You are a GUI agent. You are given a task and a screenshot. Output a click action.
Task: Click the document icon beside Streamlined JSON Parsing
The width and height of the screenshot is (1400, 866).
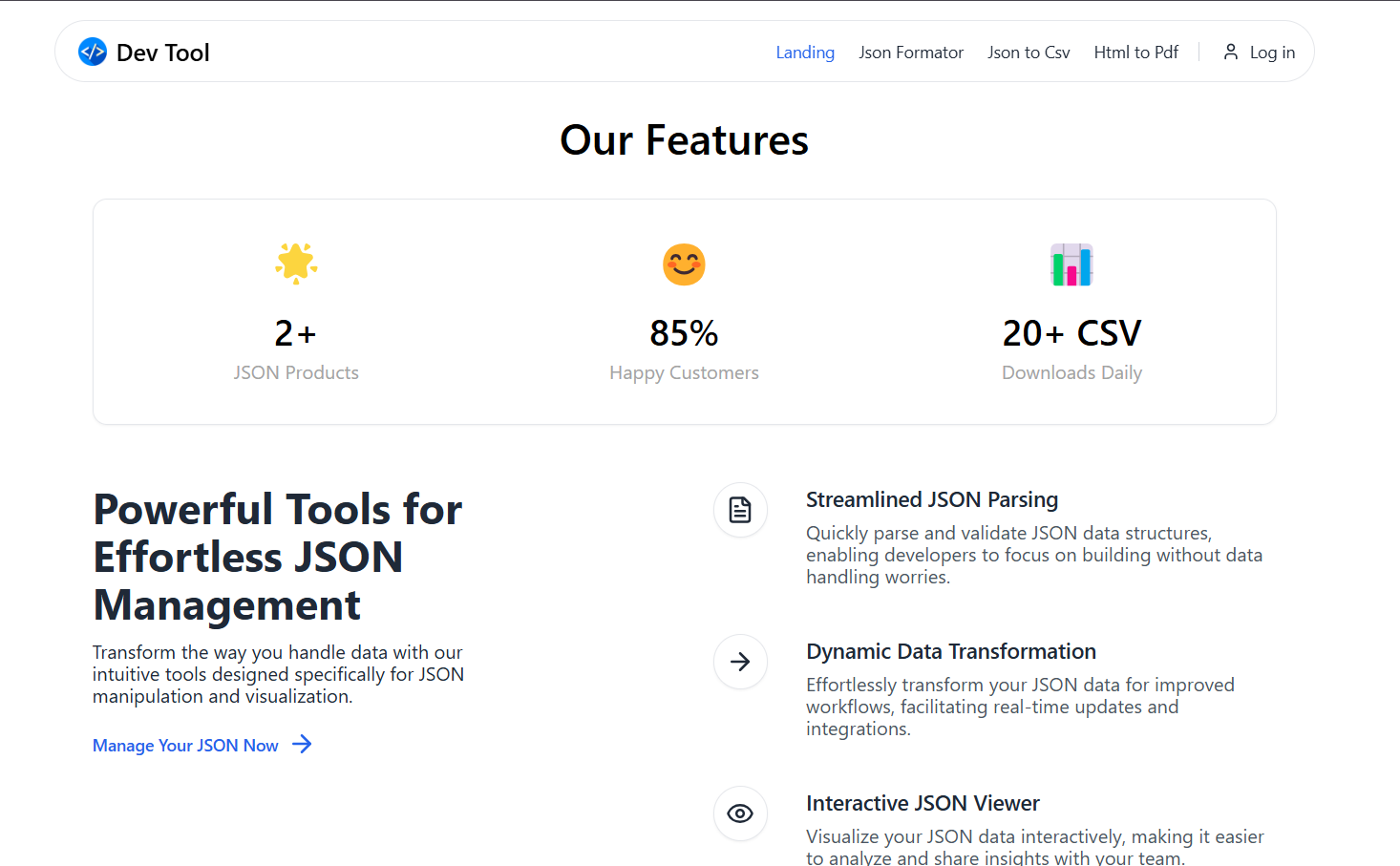[x=740, y=511]
